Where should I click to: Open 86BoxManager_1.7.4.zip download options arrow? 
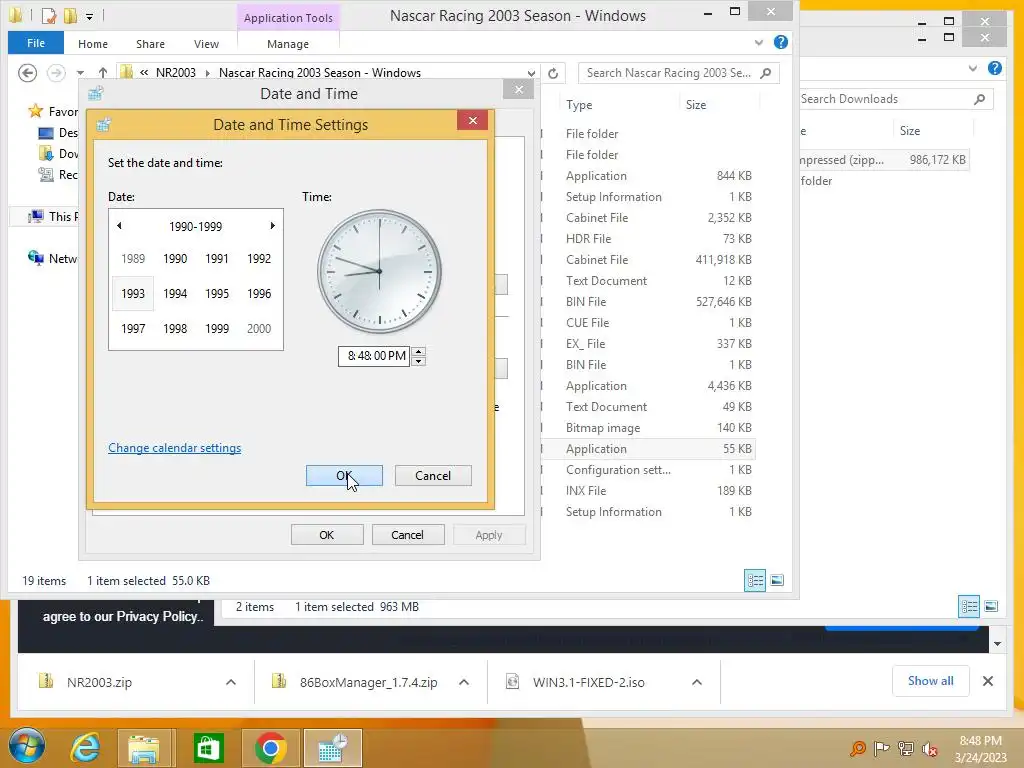(464, 682)
